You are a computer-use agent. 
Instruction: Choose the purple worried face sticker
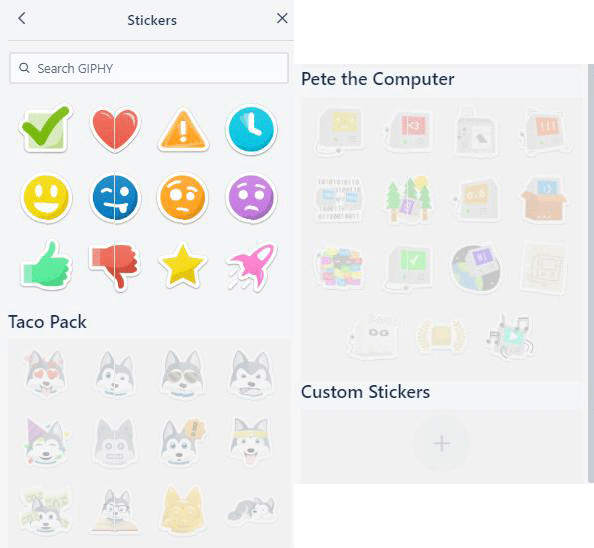point(251,198)
